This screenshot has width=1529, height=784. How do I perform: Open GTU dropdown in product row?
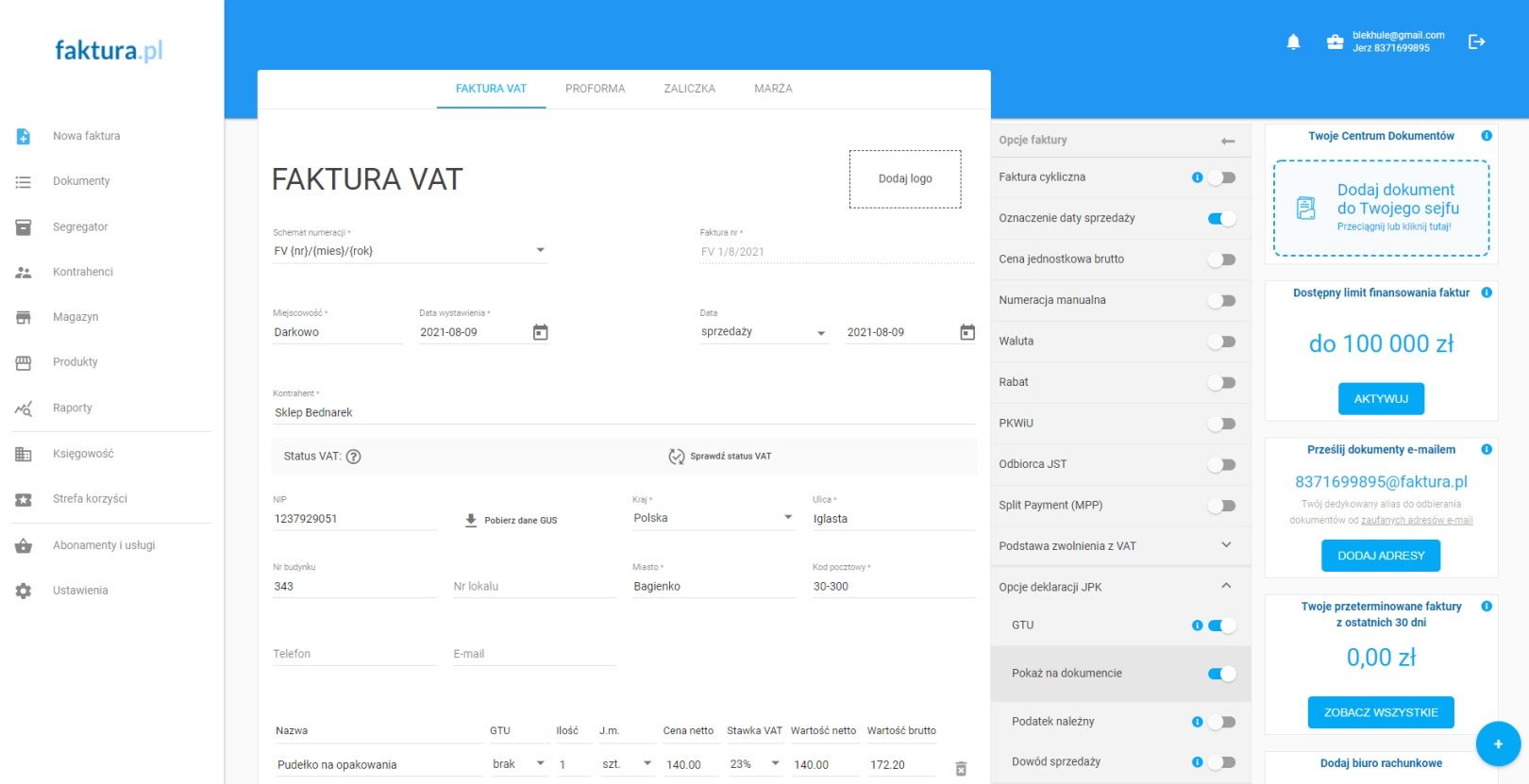point(519,764)
